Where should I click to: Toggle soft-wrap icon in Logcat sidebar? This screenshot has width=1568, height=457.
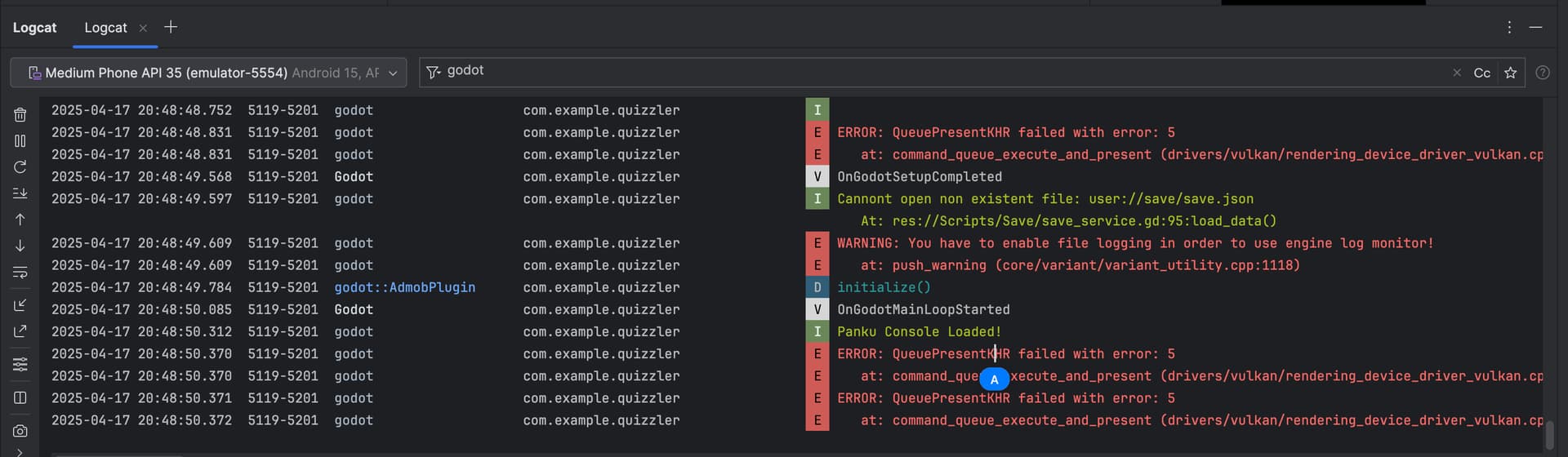pos(20,273)
